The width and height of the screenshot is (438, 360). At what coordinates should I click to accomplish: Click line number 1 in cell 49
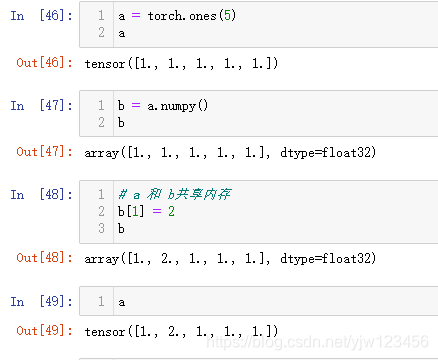click(x=101, y=301)
